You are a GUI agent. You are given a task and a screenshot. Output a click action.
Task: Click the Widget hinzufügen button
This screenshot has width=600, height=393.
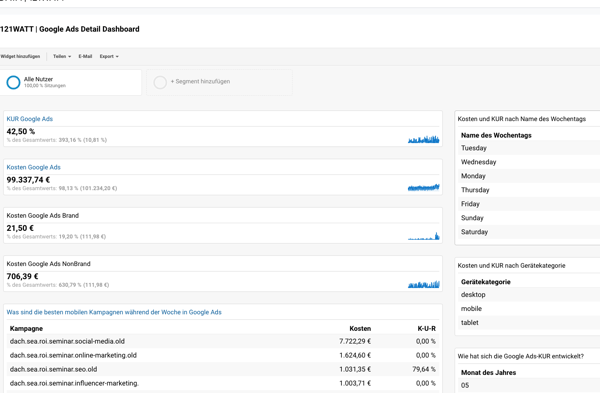(20, 56)
